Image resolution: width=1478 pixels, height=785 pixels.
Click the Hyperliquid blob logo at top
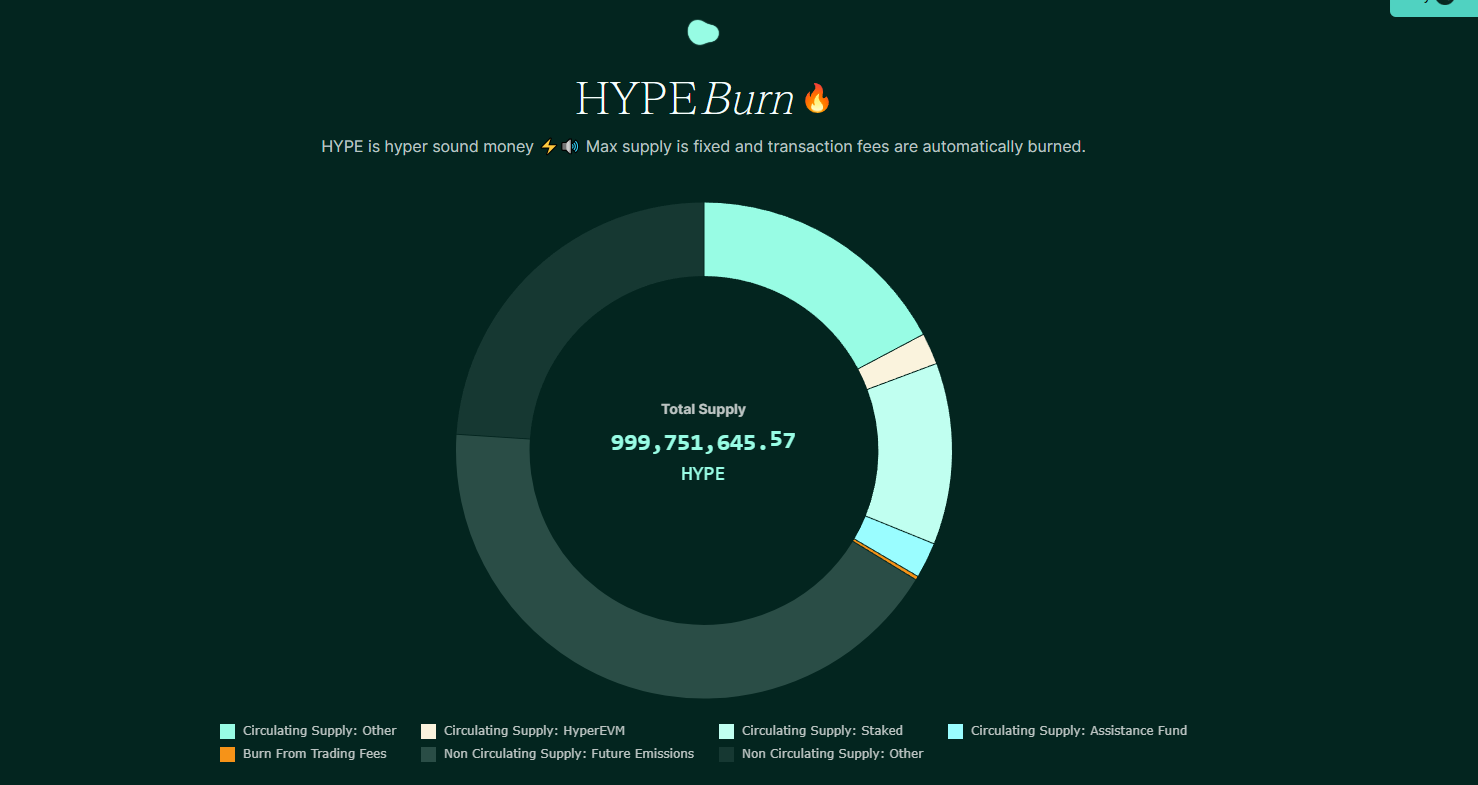click(x=703, y=32)
